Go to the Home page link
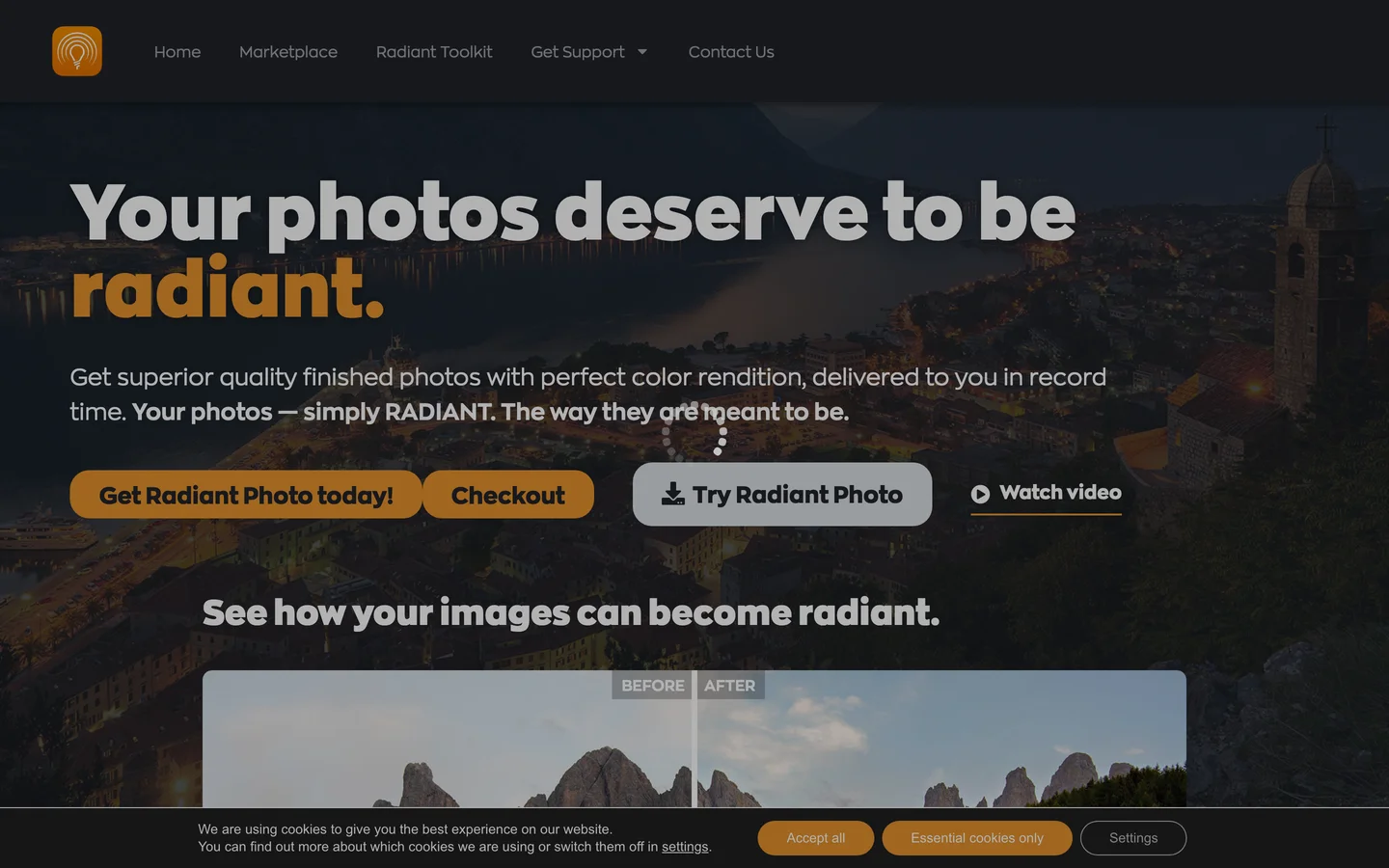 click(x=177, y=52)
